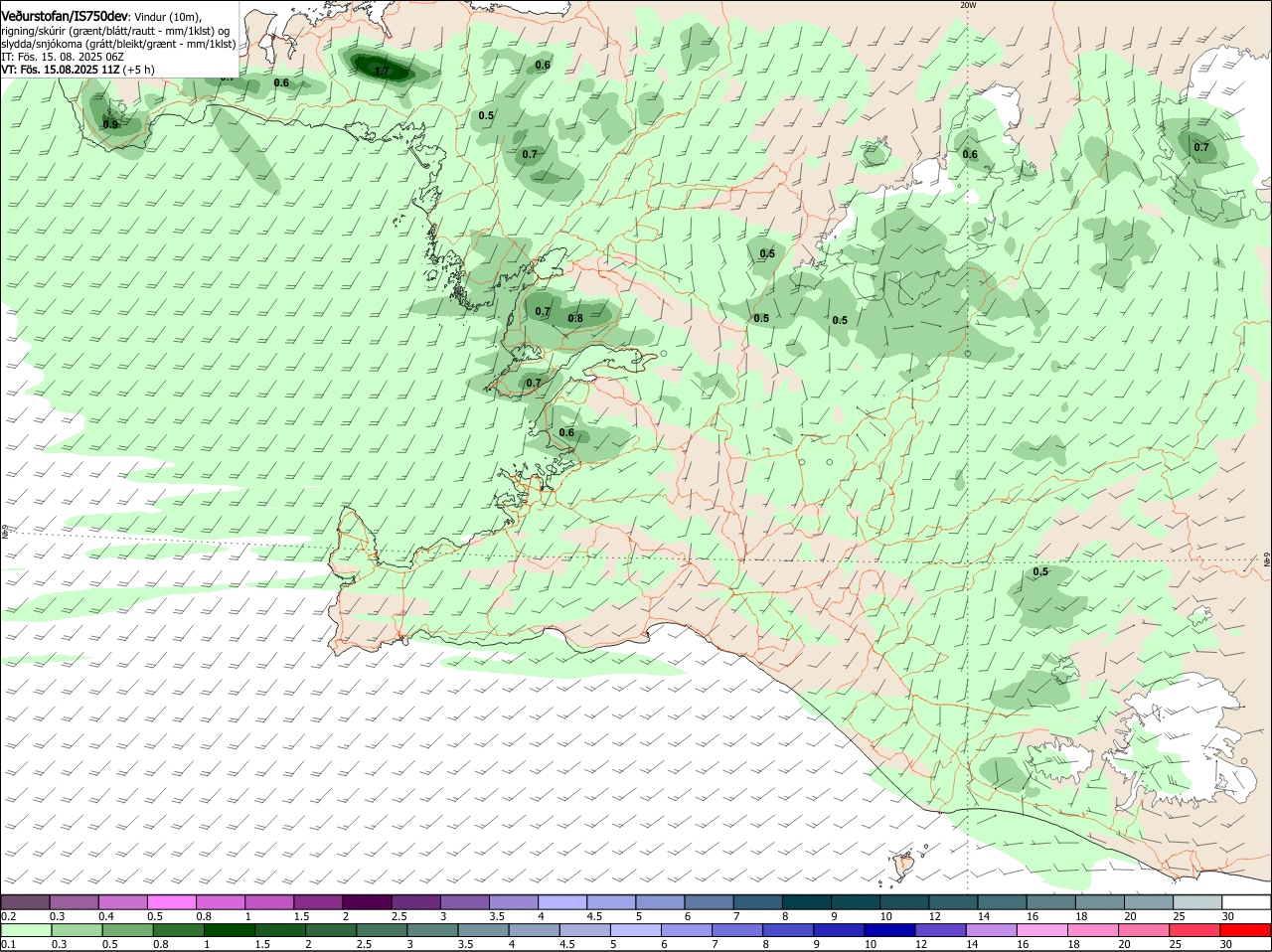The width and height of the screenshot is (1272, 952).
Task: Select the bright pink top-row swatch between 0.5 and 0.8
Action: 172,901
